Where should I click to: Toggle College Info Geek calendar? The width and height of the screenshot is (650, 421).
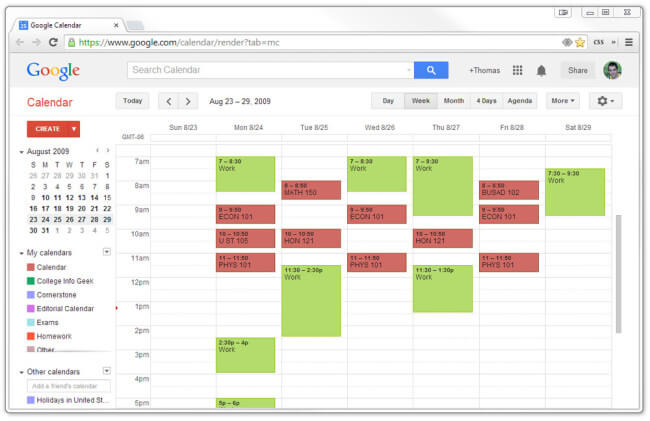click(31, 281)
